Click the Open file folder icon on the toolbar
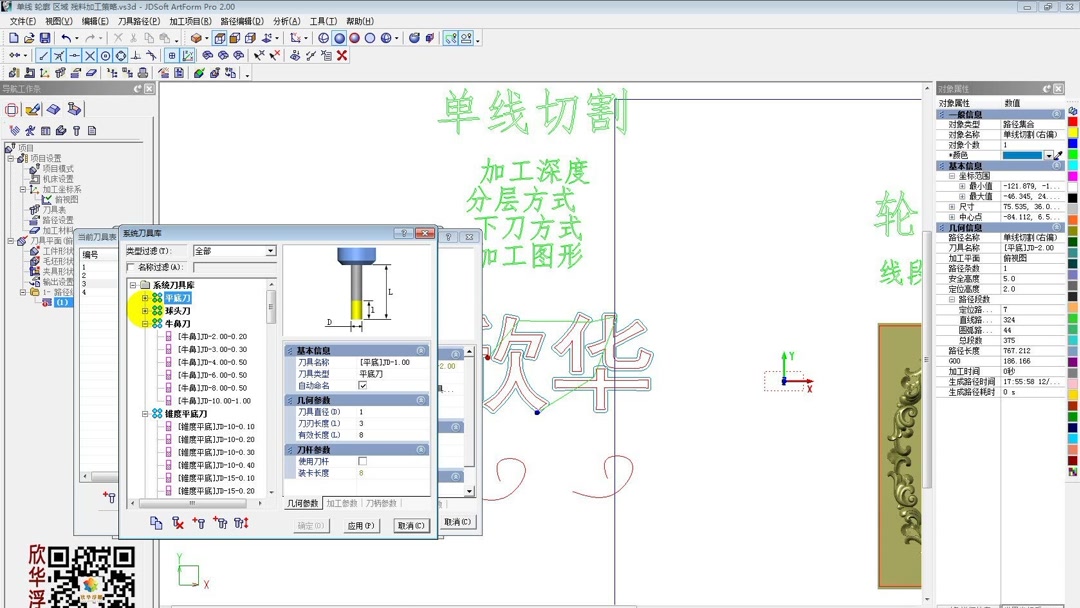This screenshot has height=608, width=1080. click(28, 38)
